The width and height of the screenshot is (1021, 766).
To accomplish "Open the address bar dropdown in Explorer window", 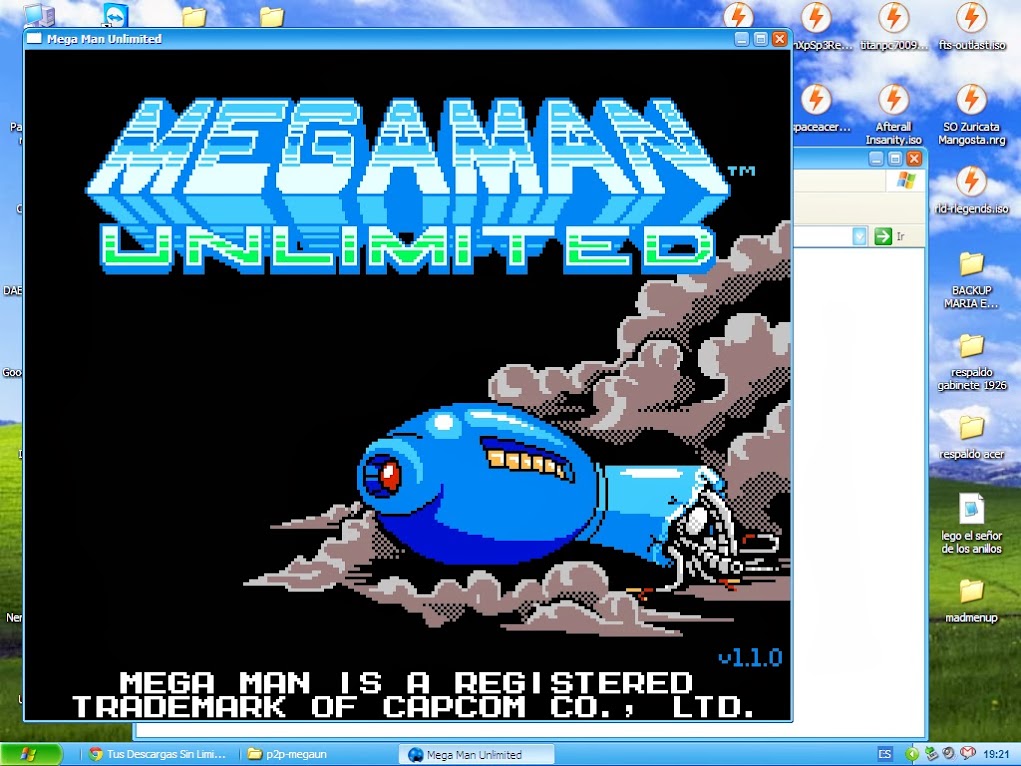I will (x=860, y=236).
